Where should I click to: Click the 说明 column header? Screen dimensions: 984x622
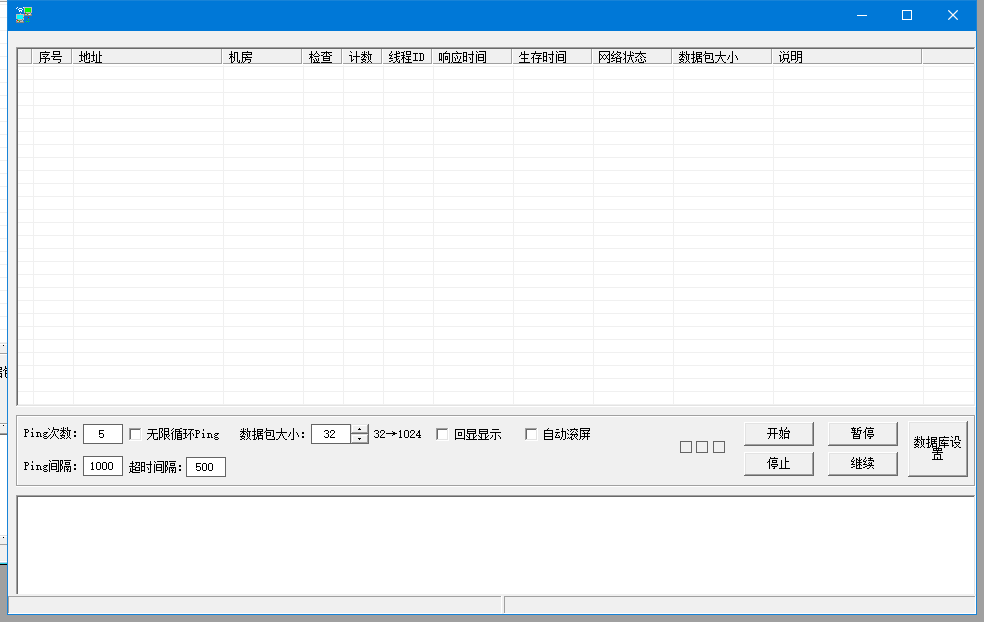point(847,56)
